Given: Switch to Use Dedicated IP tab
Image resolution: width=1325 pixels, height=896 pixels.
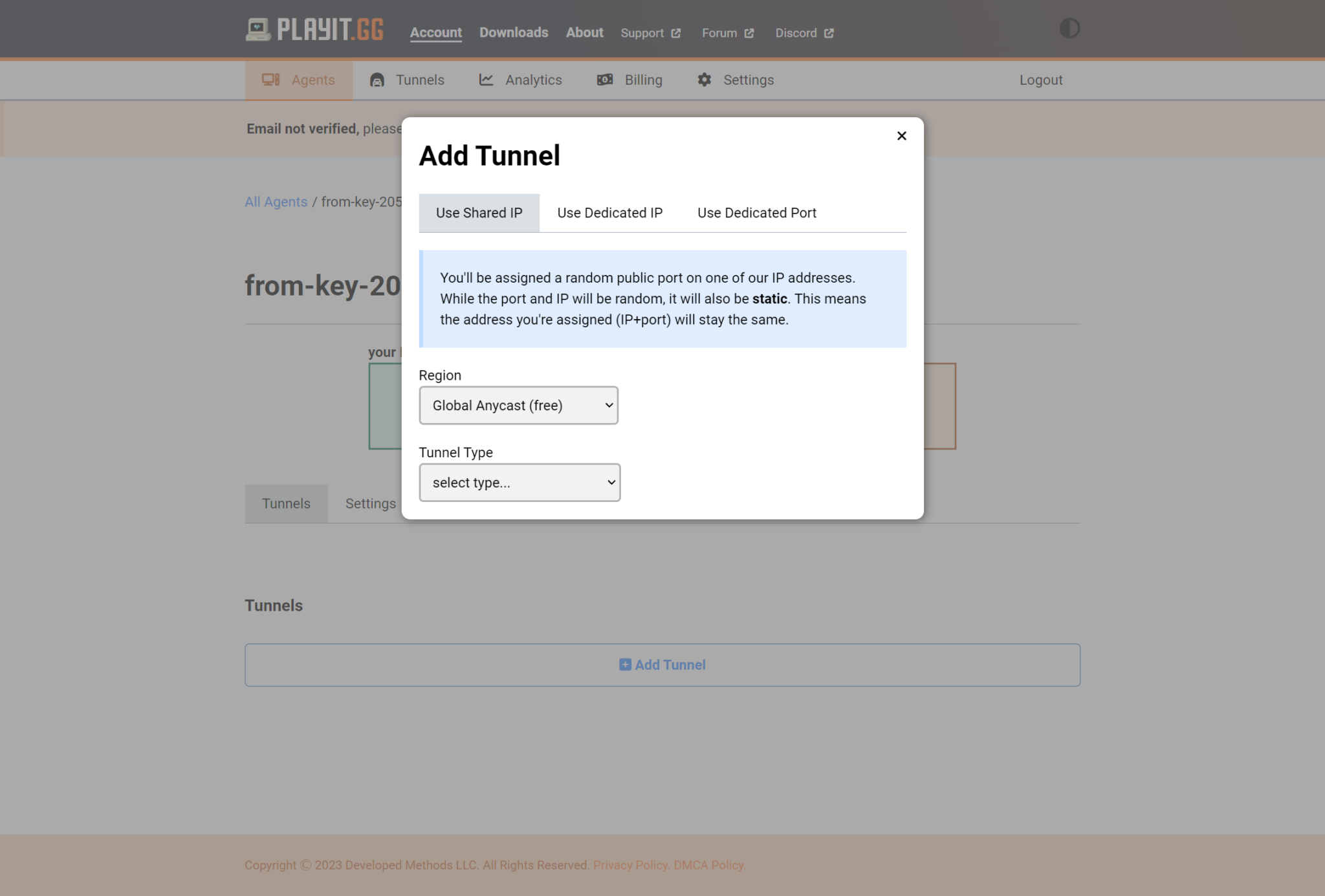Looking at the screenshot, I should tap(609, 213).
